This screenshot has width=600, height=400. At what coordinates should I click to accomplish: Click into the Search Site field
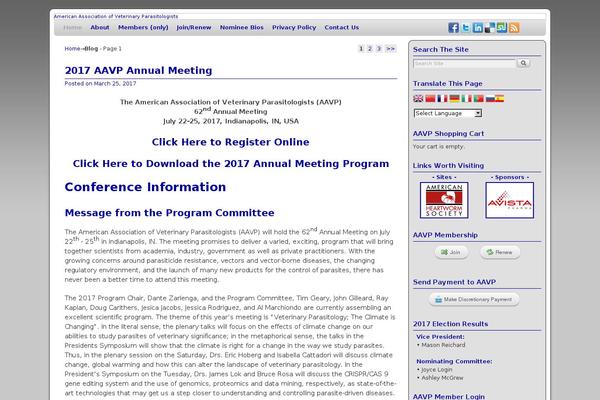pyautogui.click(x=465, y=64)
